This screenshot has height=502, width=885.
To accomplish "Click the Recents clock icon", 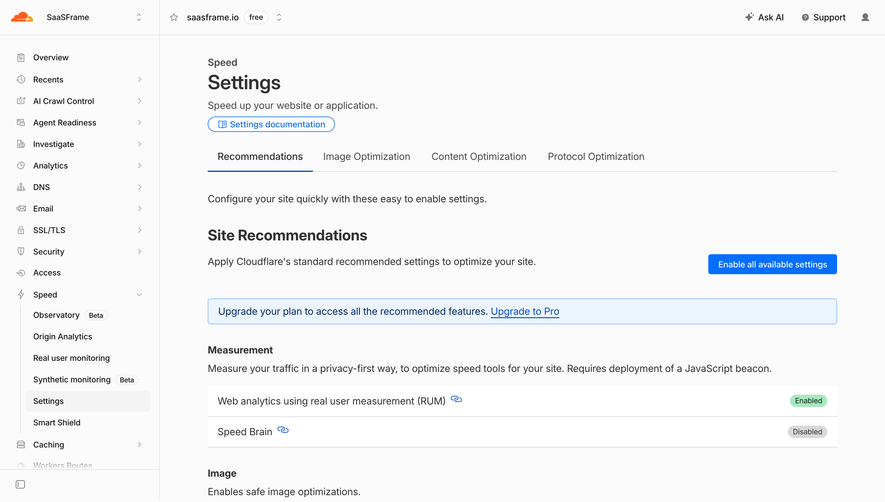I will [x=21, y=80].
